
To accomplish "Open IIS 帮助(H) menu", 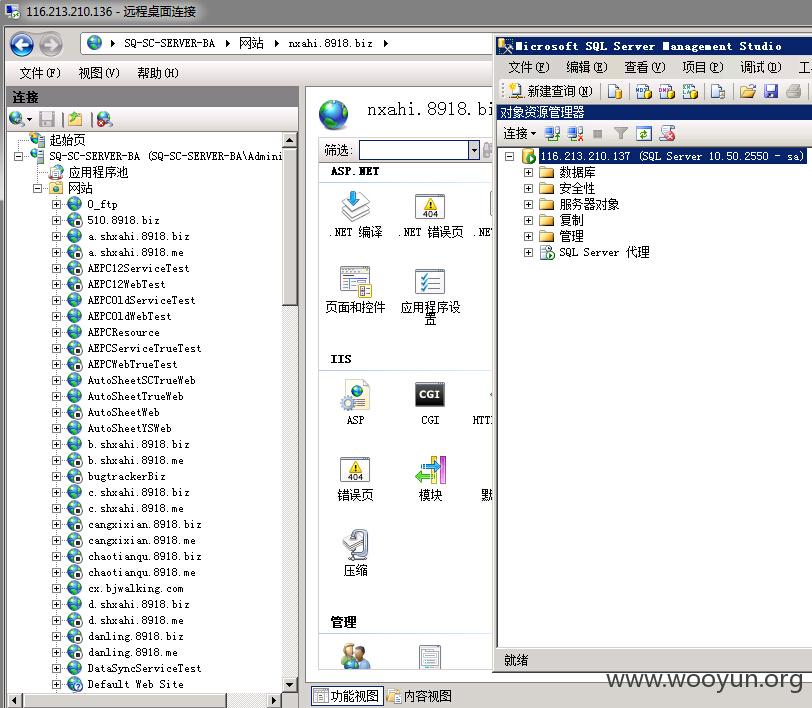I will click(158, 73).
